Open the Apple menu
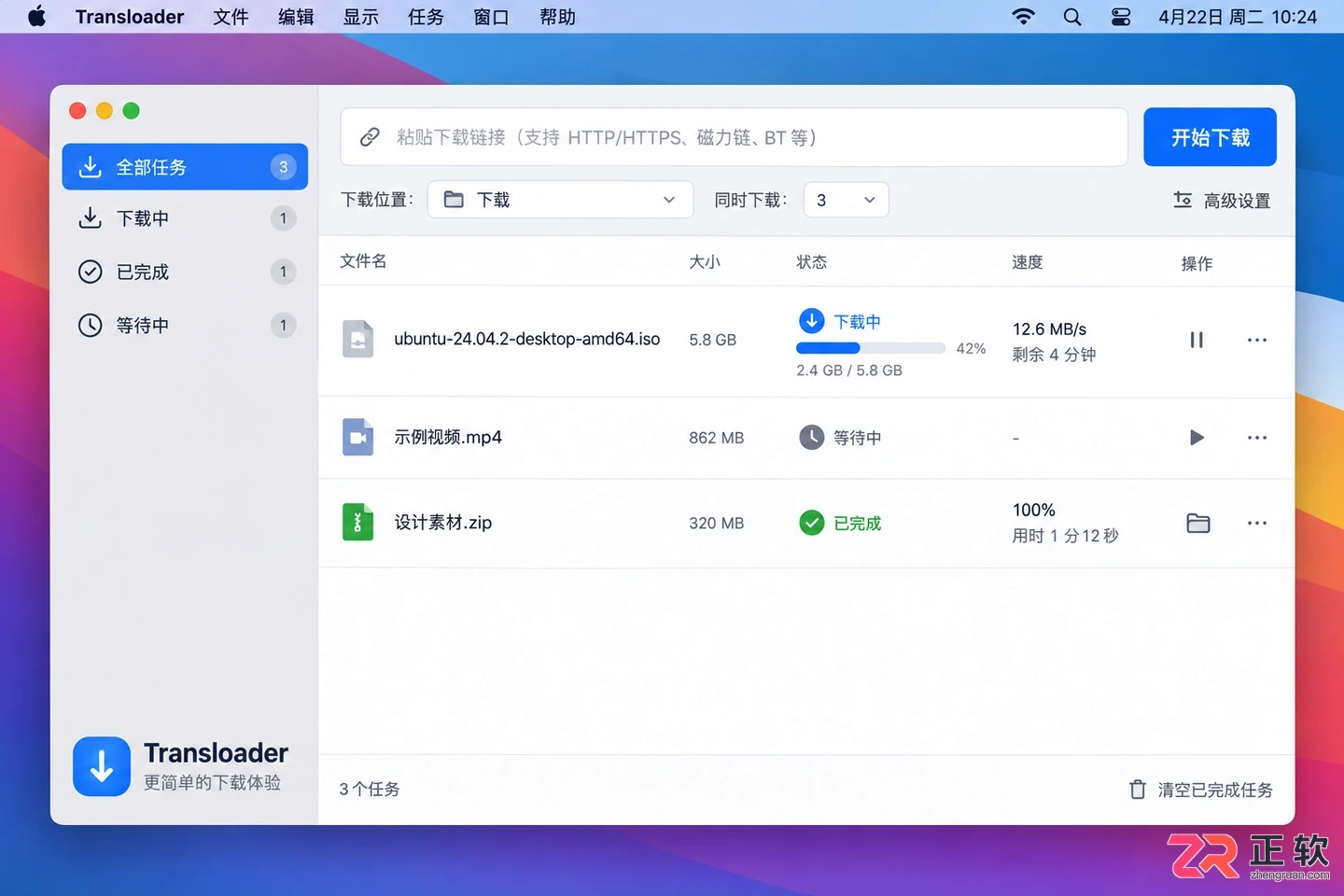This screenshot has width=1344, height=896. [36, 17]
